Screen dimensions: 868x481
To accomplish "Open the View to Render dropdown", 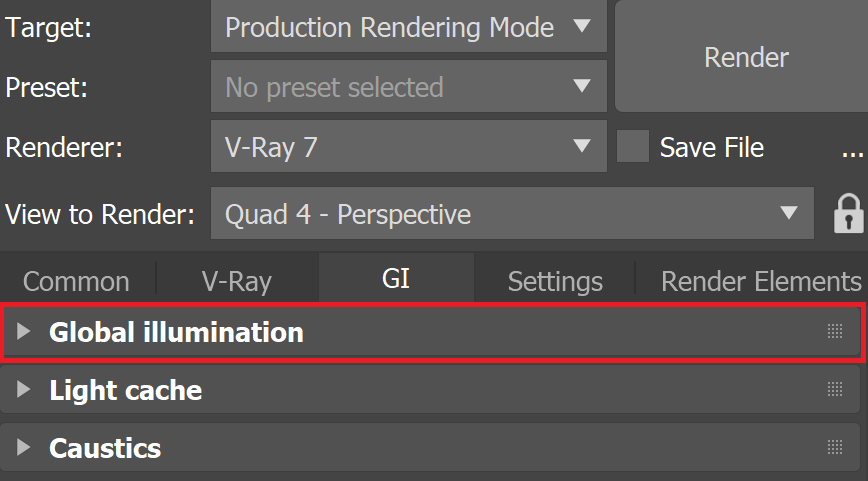I will pos(512,213).
